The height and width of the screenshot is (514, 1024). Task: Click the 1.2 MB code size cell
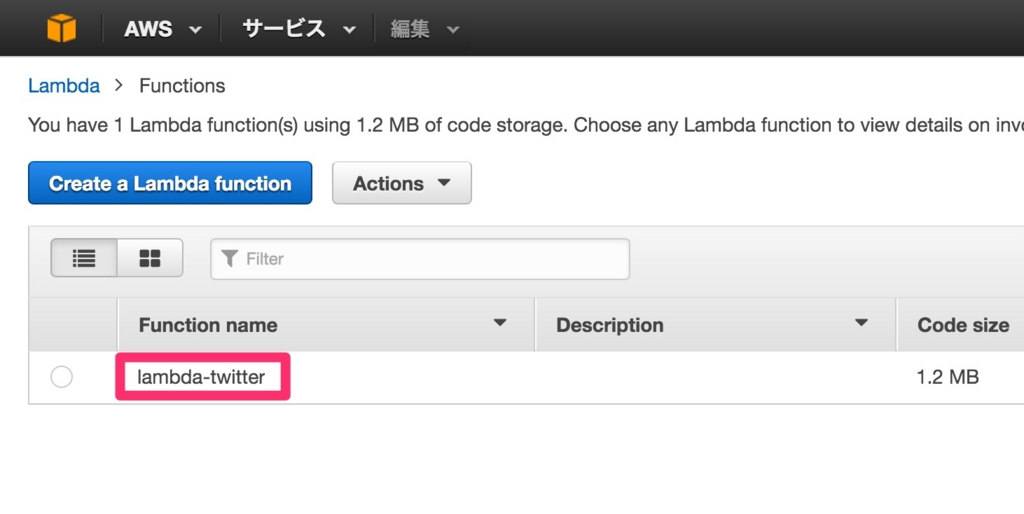(947, 377)
